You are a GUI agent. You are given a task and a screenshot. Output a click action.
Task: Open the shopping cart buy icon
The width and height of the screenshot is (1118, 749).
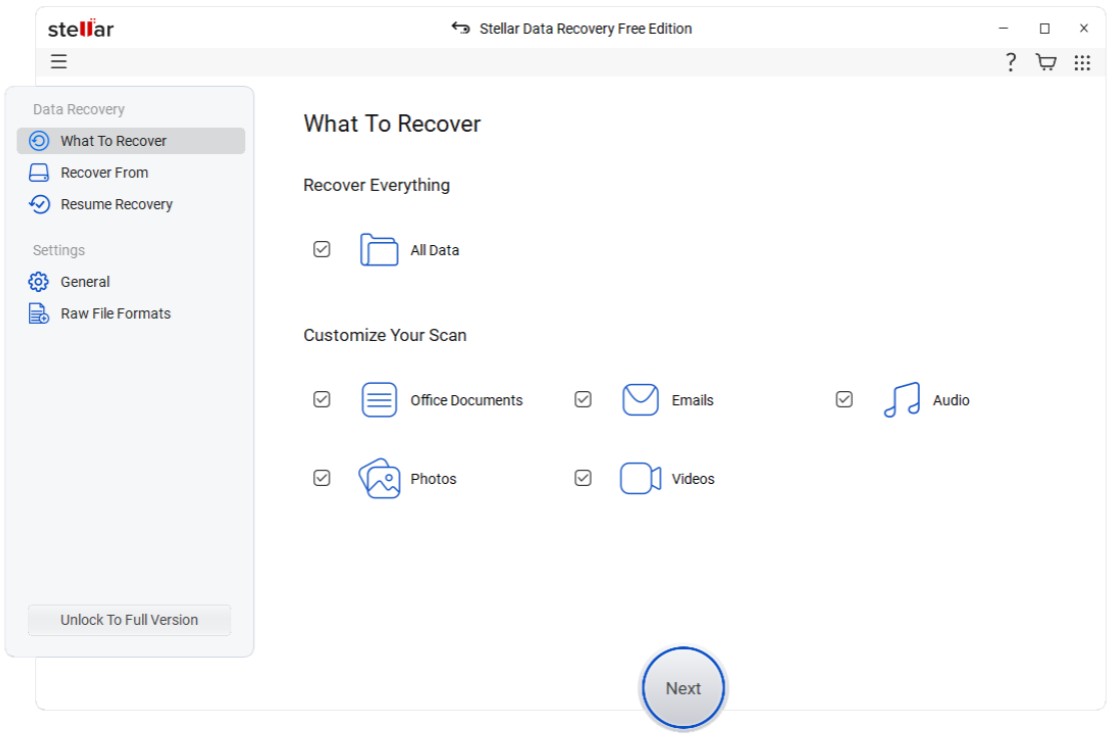click(1046, 63)
